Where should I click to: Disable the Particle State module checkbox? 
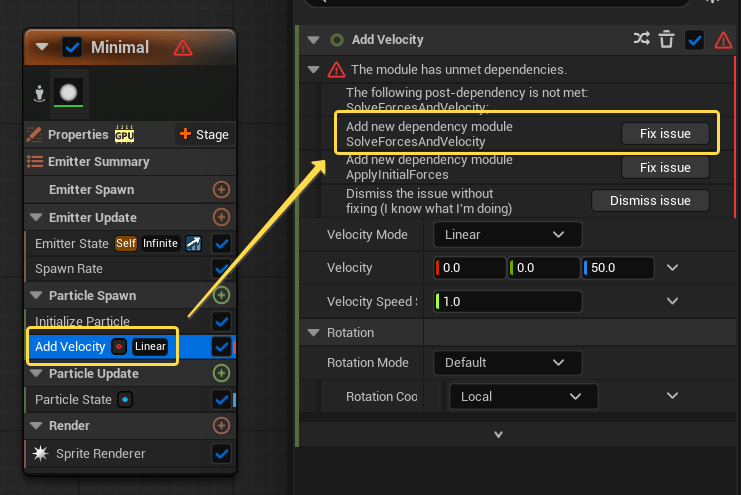click(x=221, y=400)
